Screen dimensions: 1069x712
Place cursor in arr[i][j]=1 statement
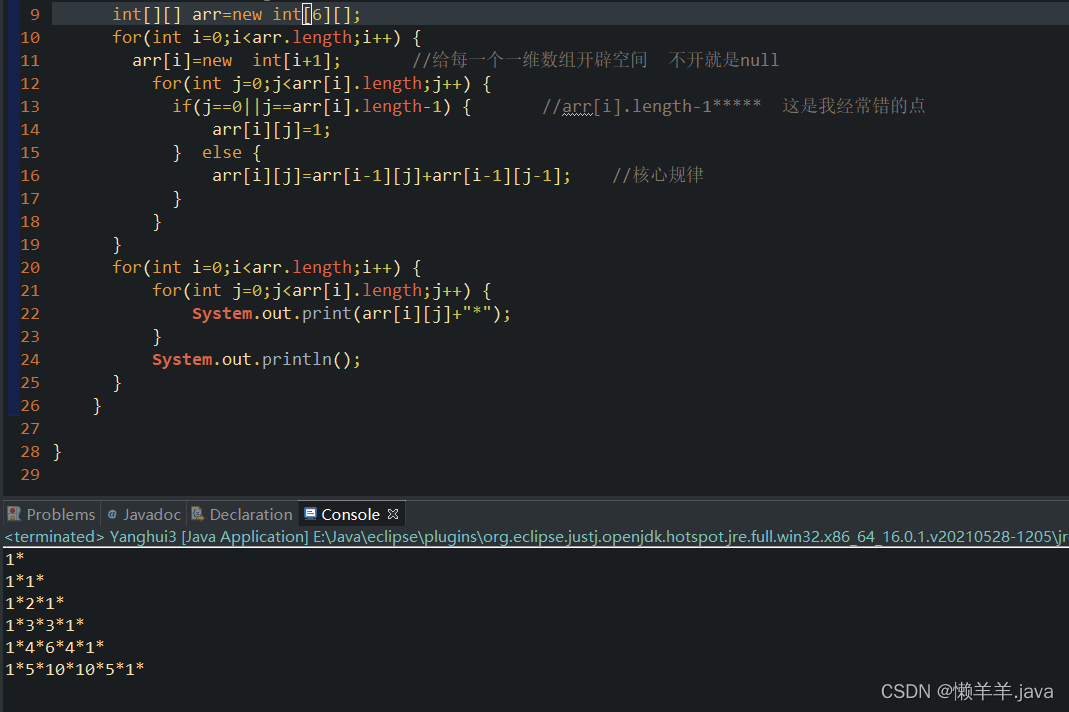(270, 130)
